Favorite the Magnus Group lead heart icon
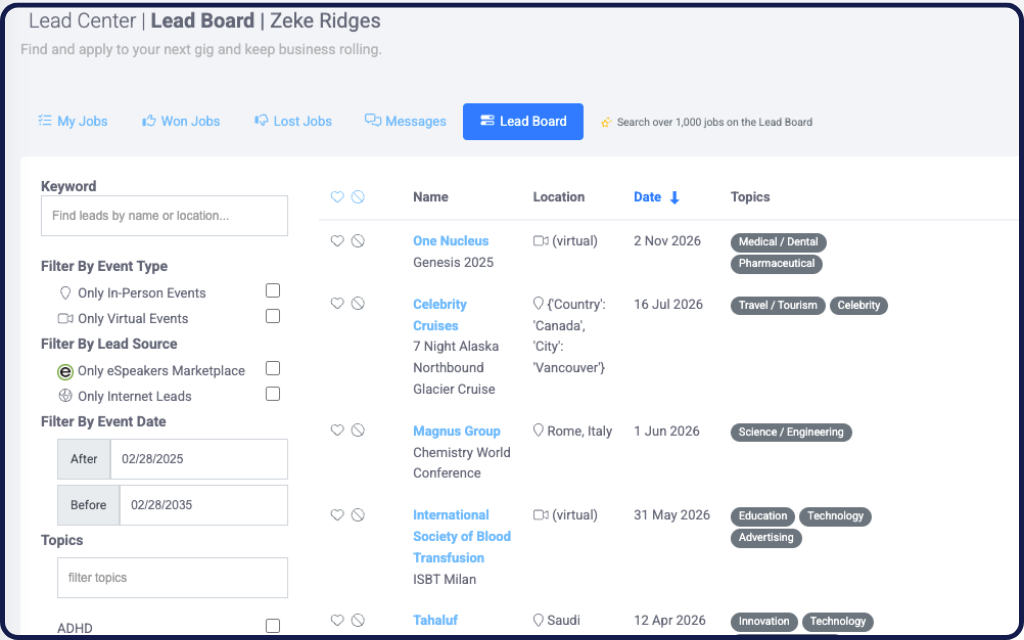Viewport: 1024px width, 640px height. [x=337, y=430]
